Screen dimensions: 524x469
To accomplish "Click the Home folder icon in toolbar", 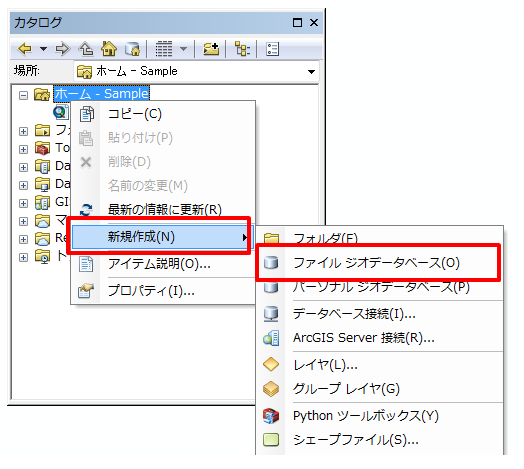I will click(x=109, y=49).
